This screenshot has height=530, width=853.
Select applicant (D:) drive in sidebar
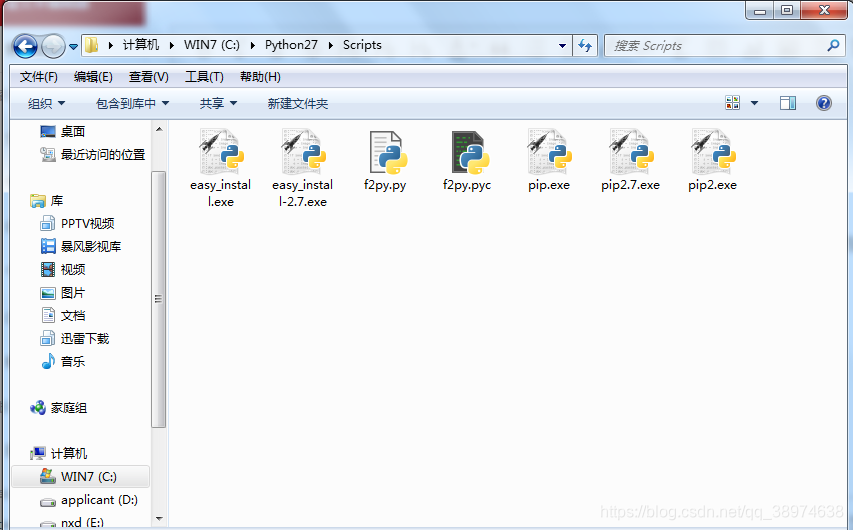pyautogui.click(x=89, y=500)
